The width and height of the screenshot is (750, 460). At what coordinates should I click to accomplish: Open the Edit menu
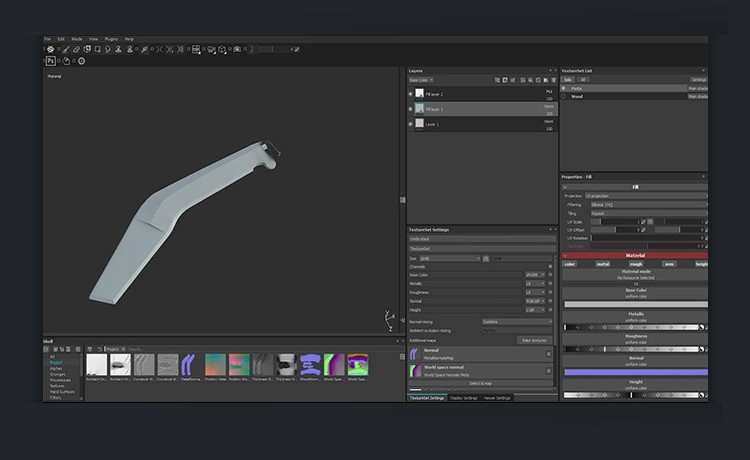coord(61,39)
